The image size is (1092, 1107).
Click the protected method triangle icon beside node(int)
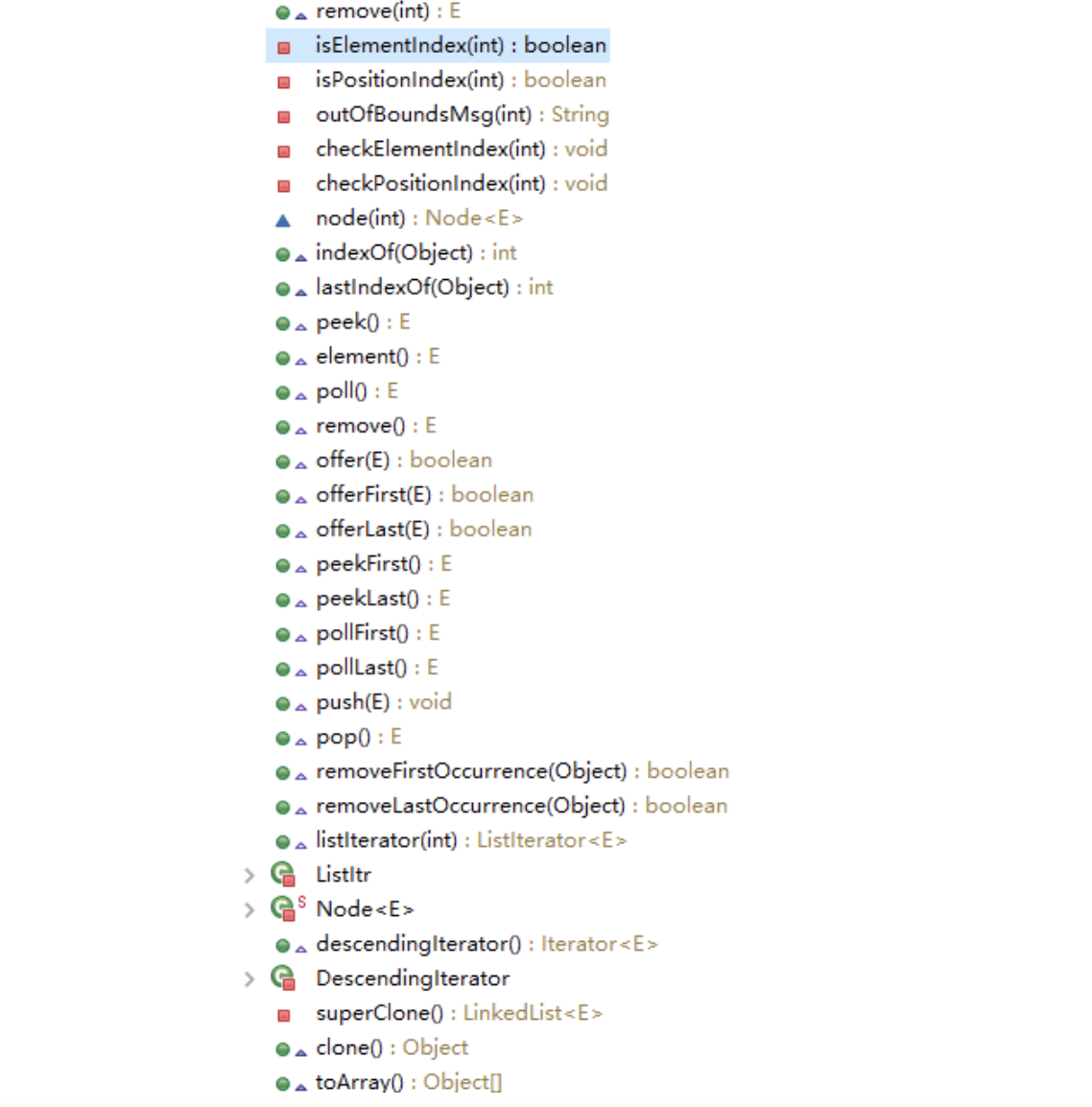(284, 220)
